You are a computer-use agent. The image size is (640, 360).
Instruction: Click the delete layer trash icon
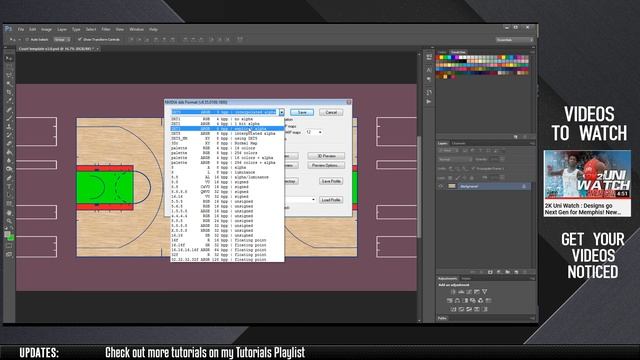point(525,272)
